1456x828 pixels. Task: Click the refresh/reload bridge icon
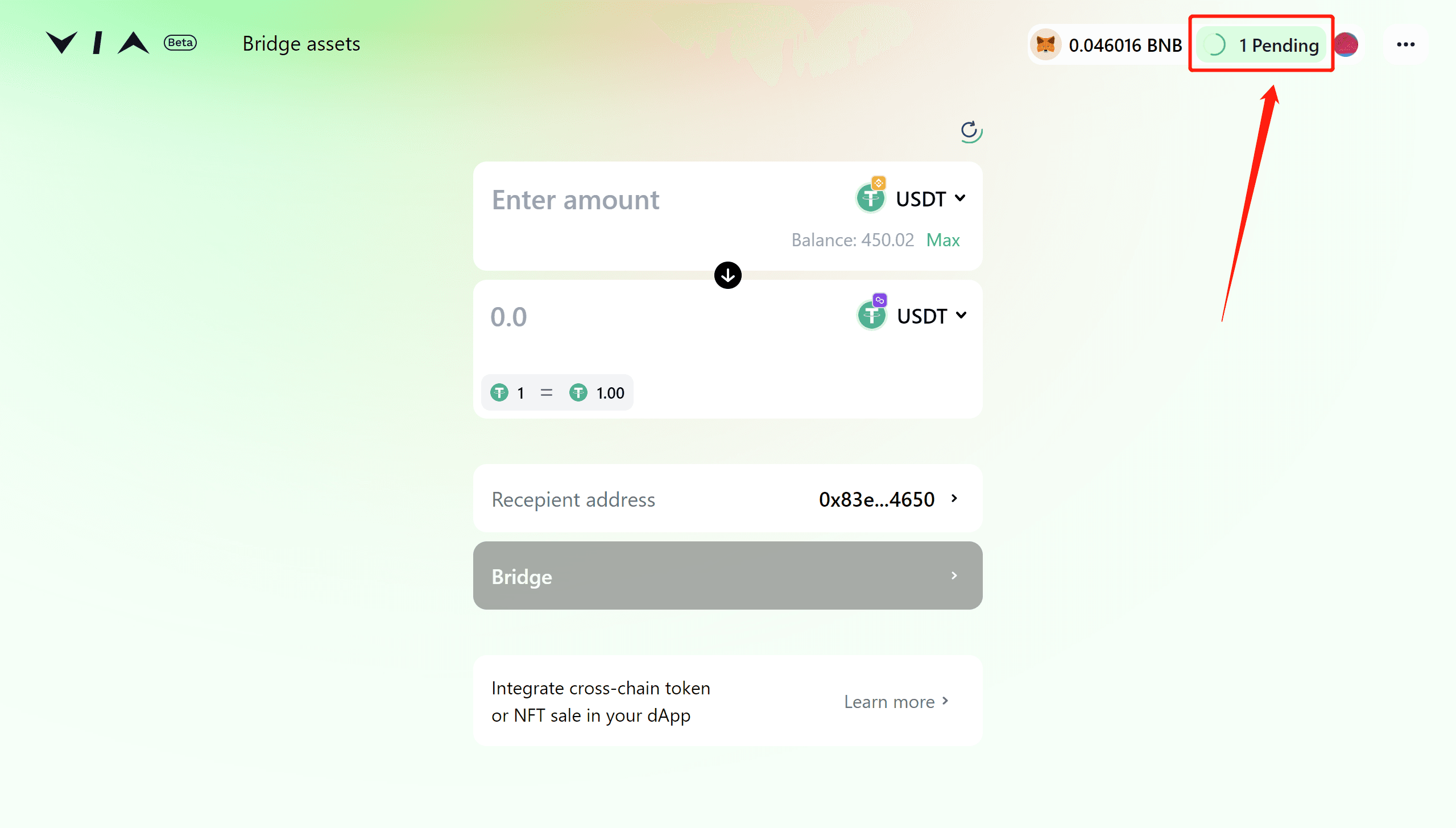[x=969, y=130]
